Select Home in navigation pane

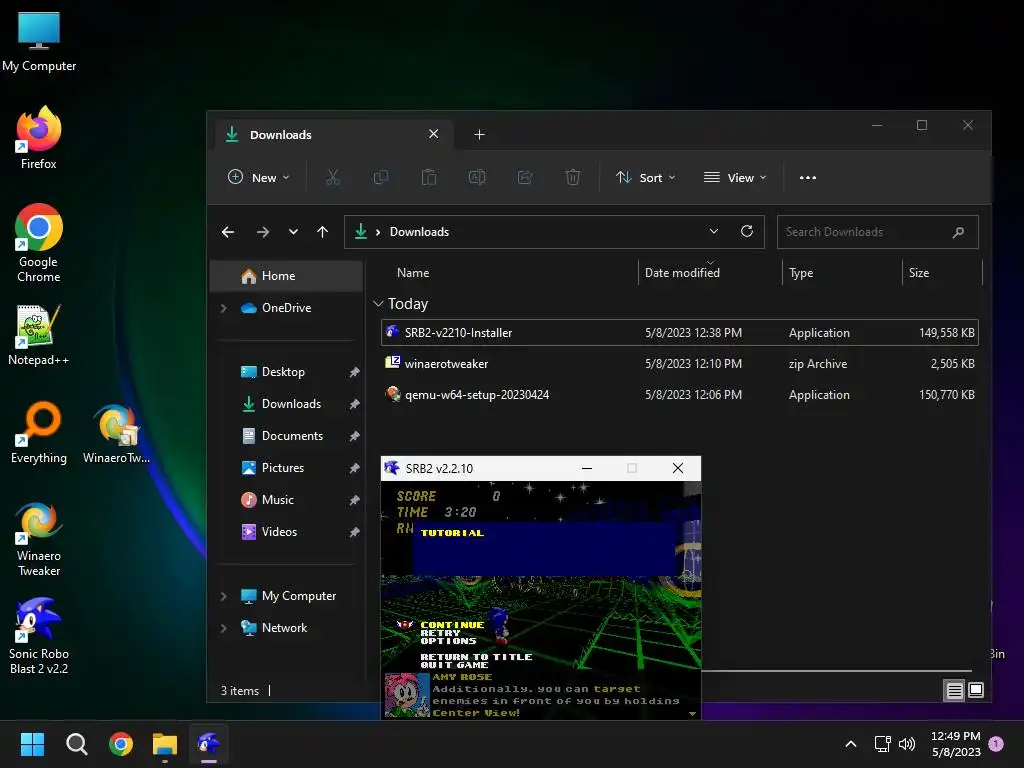[x=286, y=276]
